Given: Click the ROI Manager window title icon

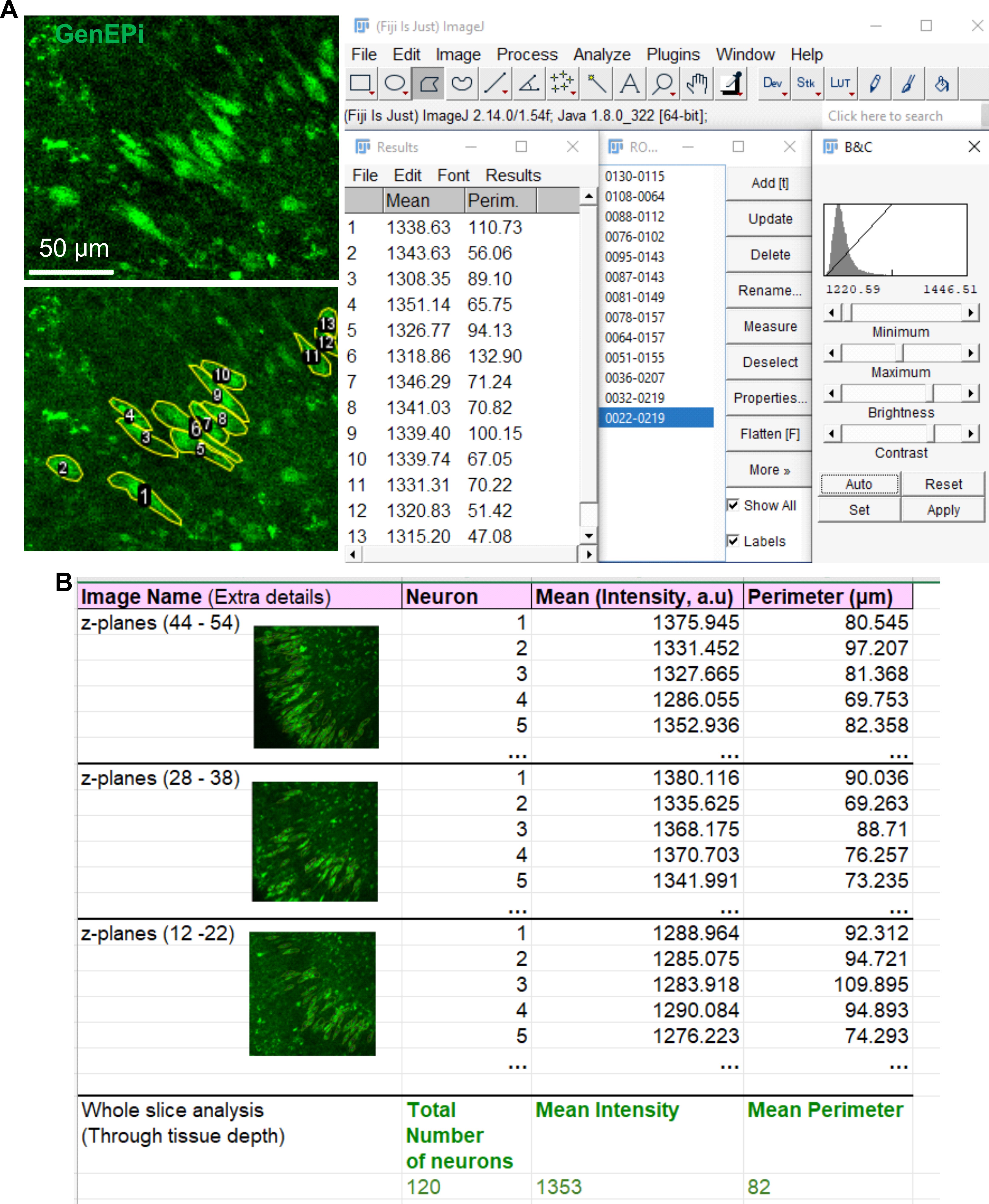Looking at the screenshot, I should (616, 146).
